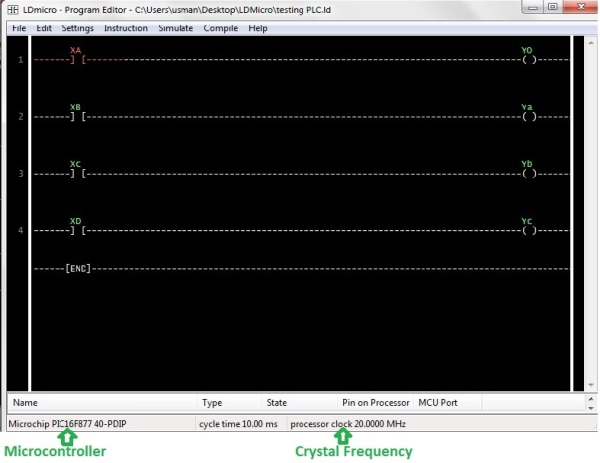The width and height of the screenshot is (600, 463).
Task: Open the Simulate menu
Action: 175,28
